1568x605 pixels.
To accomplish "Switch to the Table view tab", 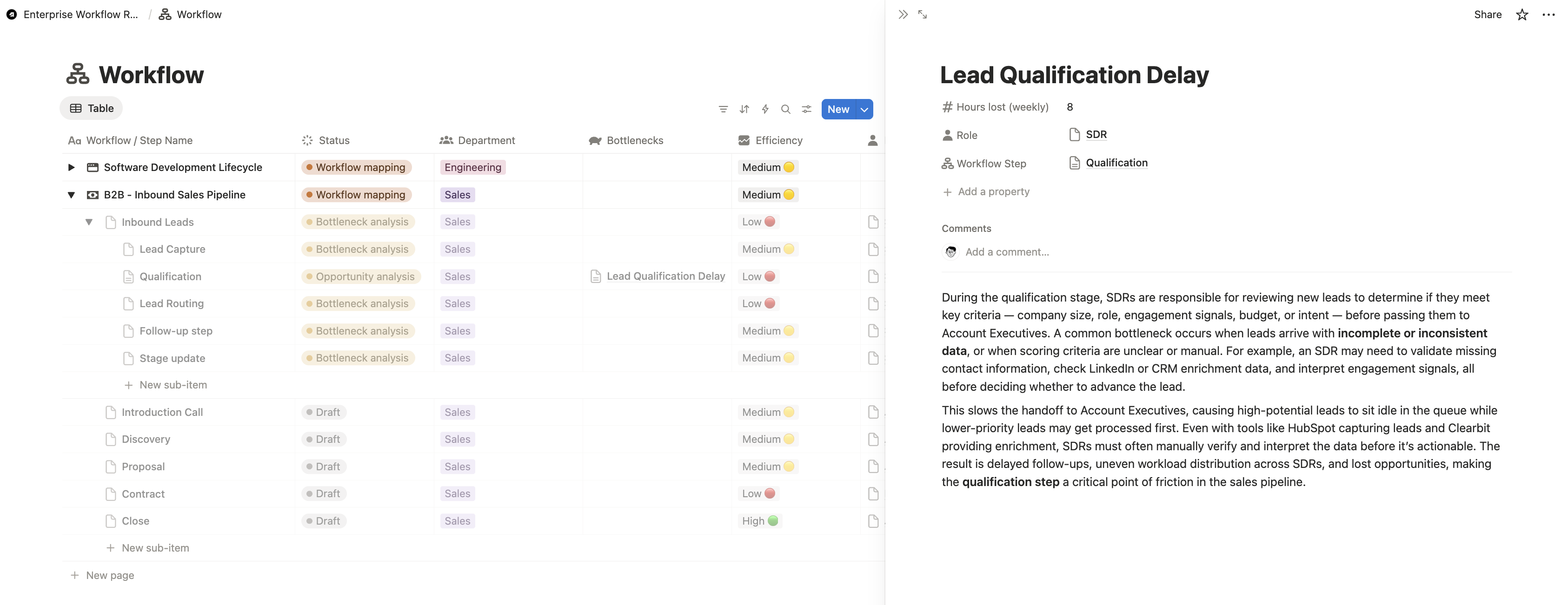I will pos(91,108).
